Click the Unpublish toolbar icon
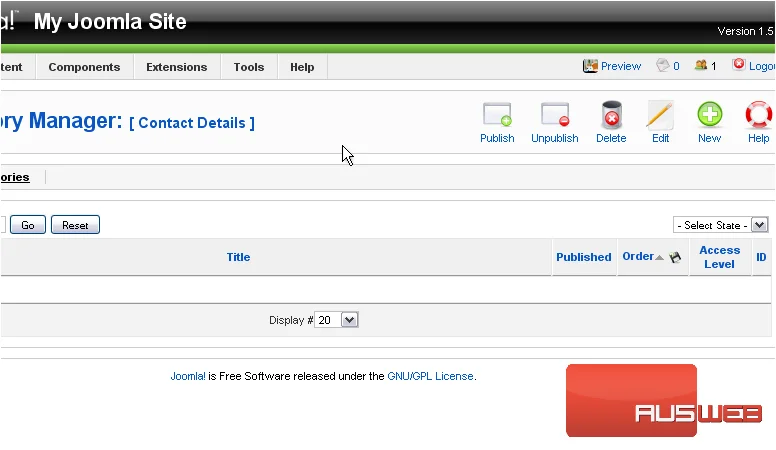Image resolution: width=776 pixels, height=450 pixels. coord(555,115)
